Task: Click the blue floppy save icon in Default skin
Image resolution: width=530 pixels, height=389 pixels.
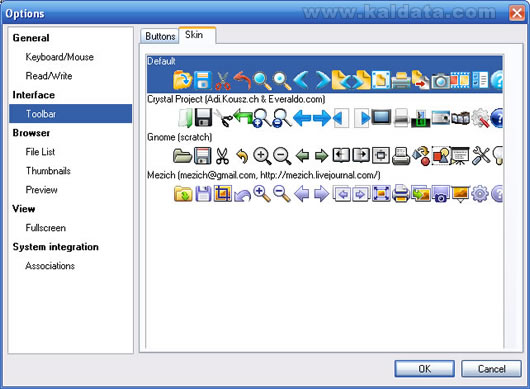Action: coord(203,80)
